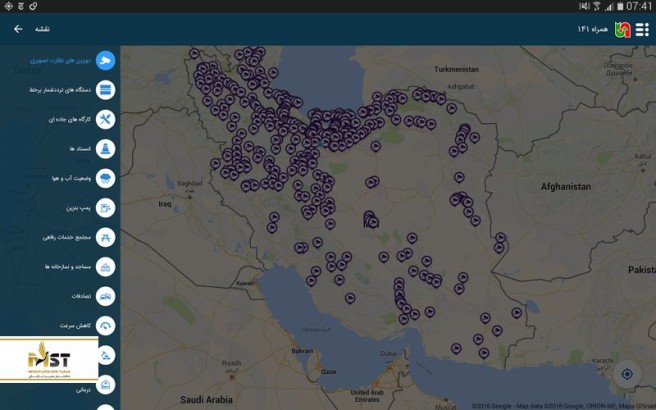Tap the cellular signal bars icon

click(x=610, y=6)
